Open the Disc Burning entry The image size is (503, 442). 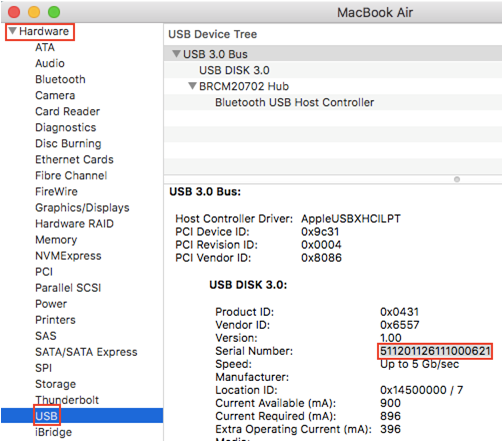pos(68,143)
